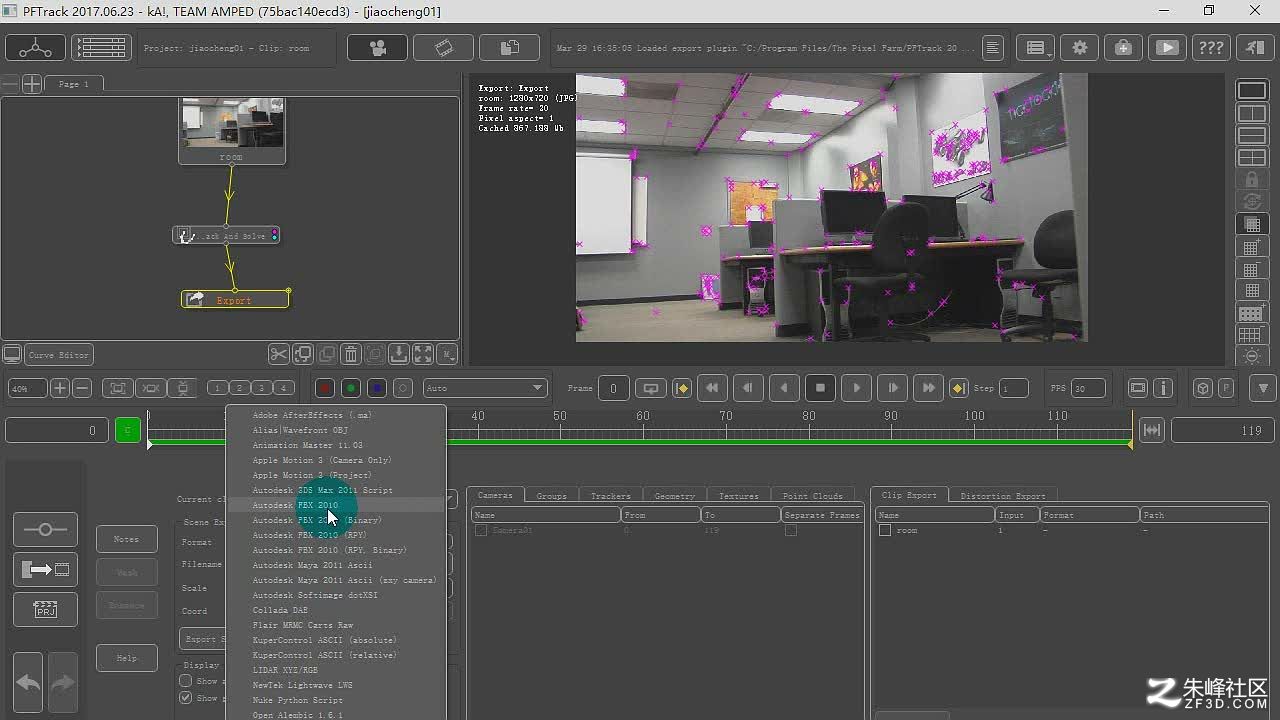1280x720 pixels.
Task: Select single viewer layout
Action: [x=1252, y=91]
